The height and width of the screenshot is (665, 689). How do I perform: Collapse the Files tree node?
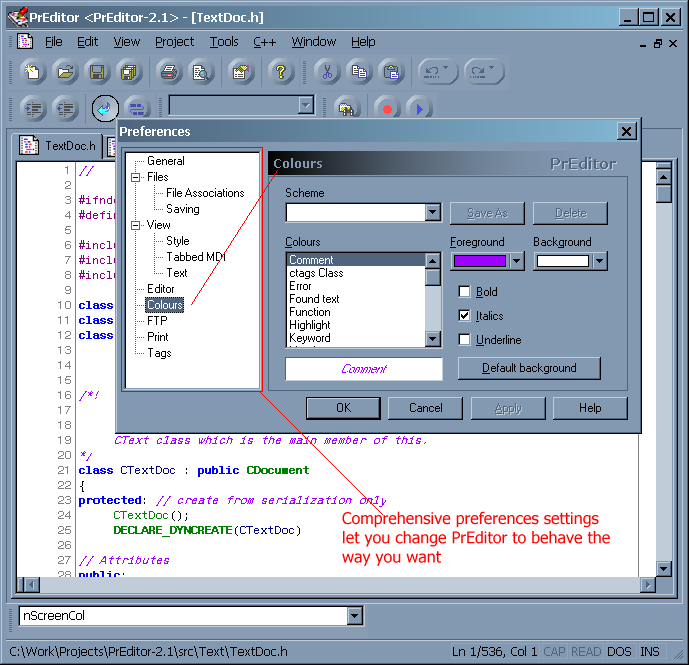click(x=135, y=178)
